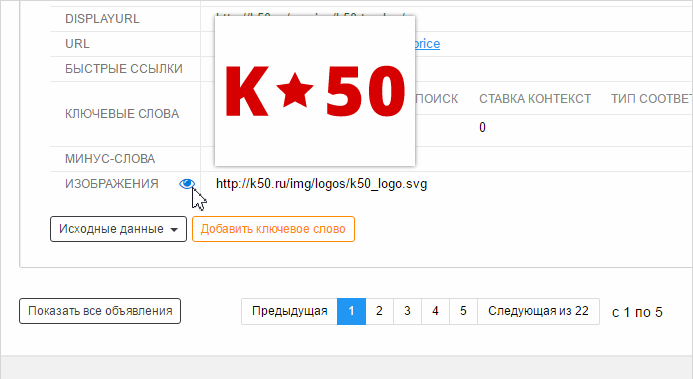The image size is (693, 379).
Task: Click the БЫСТРЫЕ ССЫЛКИ label
Action: (124, 69)
